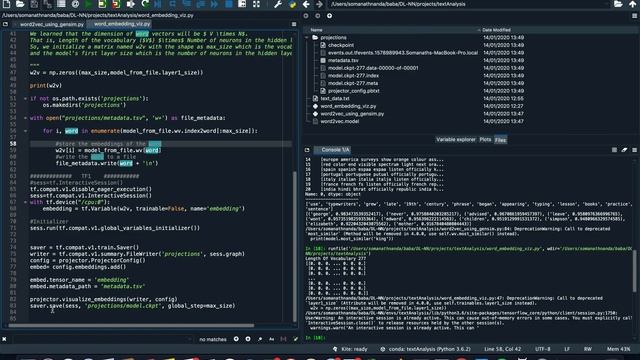Image resolution: width=640 pixels, height=360 pixels.
Task: Switch to word2vec_using_gensim.py tab
Action: coord(51,24)
